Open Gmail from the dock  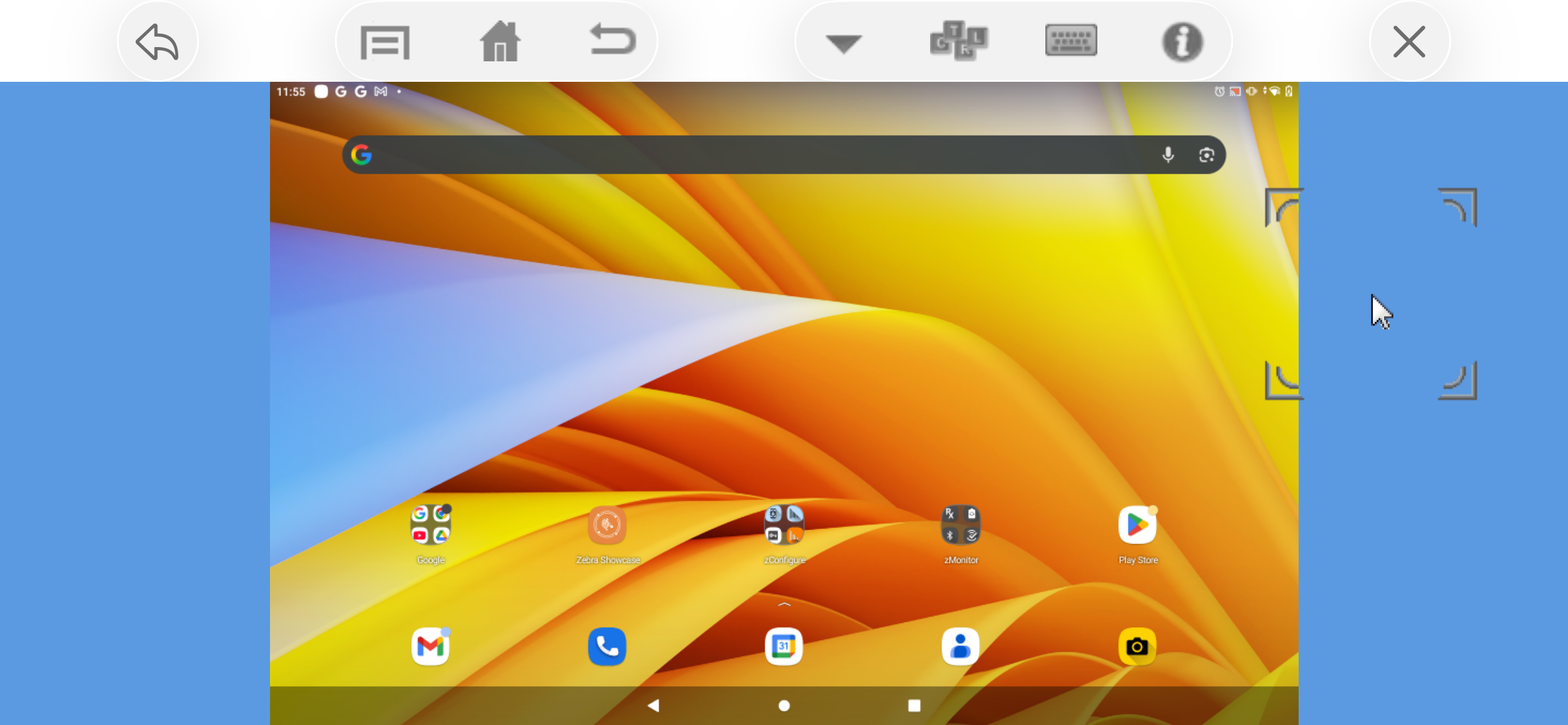tap(430, 646)
